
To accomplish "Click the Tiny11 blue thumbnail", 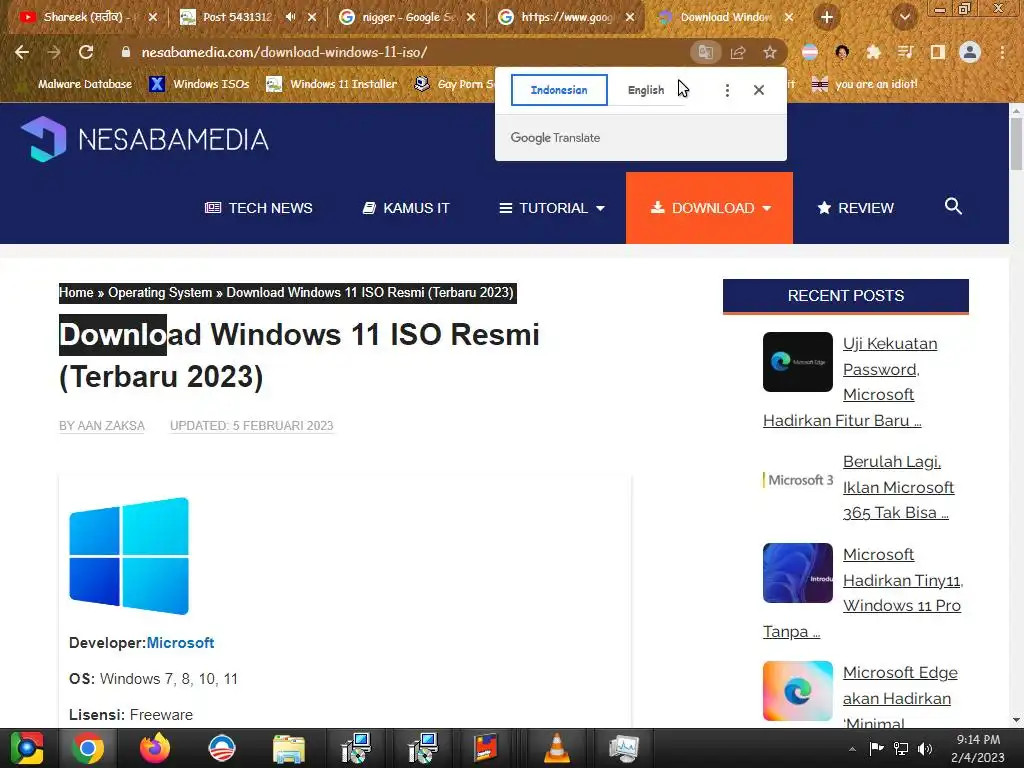I will pyautogui.click(x=797, y=573).
